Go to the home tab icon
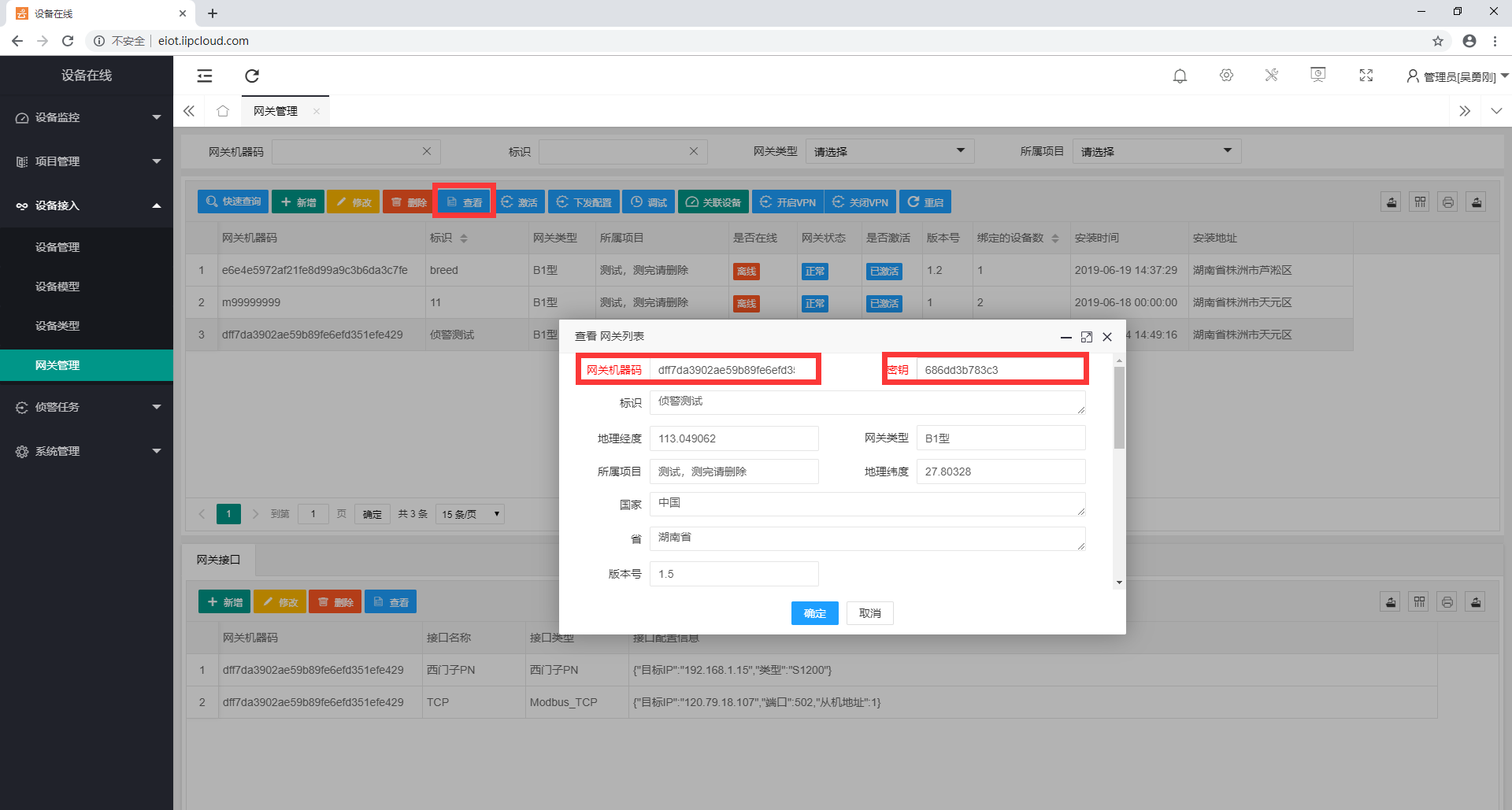Screen dimensions: 1512x810 tap(223, 111)
